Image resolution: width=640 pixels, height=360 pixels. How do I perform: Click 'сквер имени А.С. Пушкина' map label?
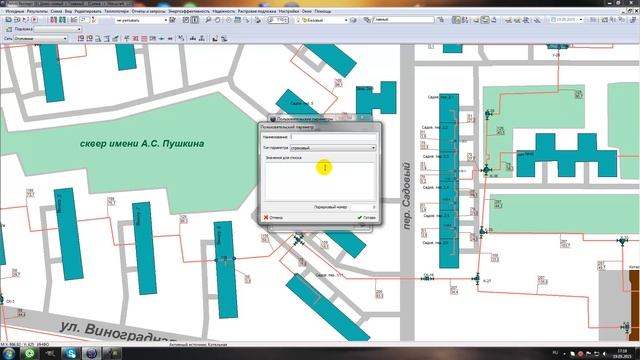142,144
